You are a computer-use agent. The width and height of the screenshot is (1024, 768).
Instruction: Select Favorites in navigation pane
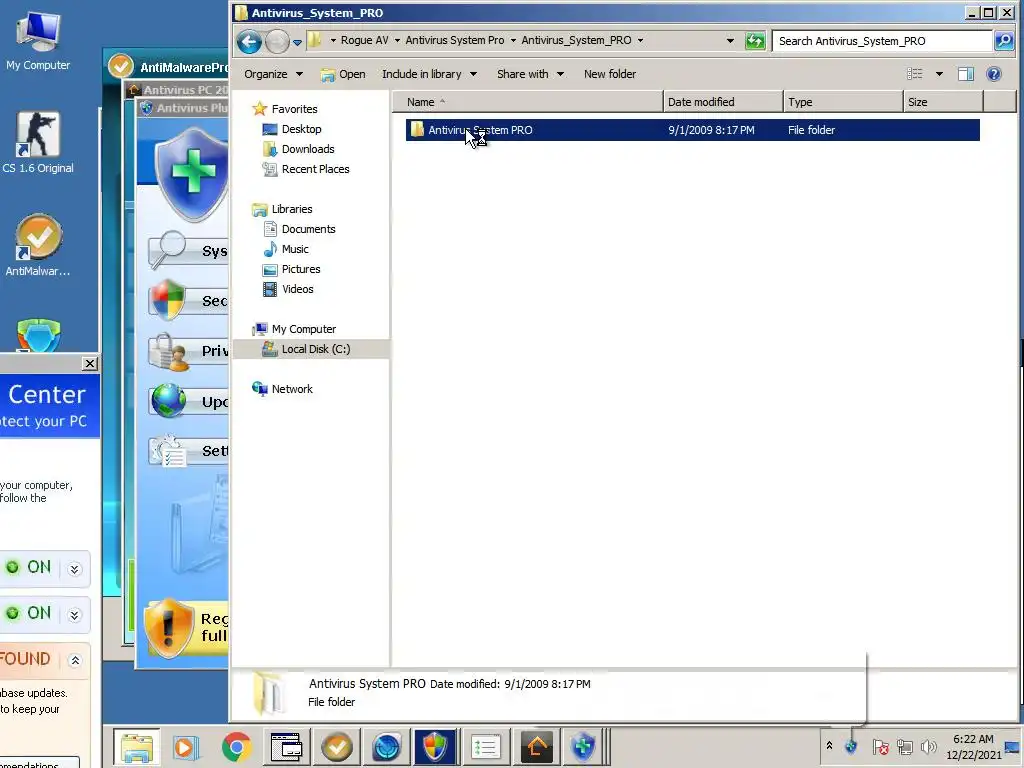[x=285, y=109]
